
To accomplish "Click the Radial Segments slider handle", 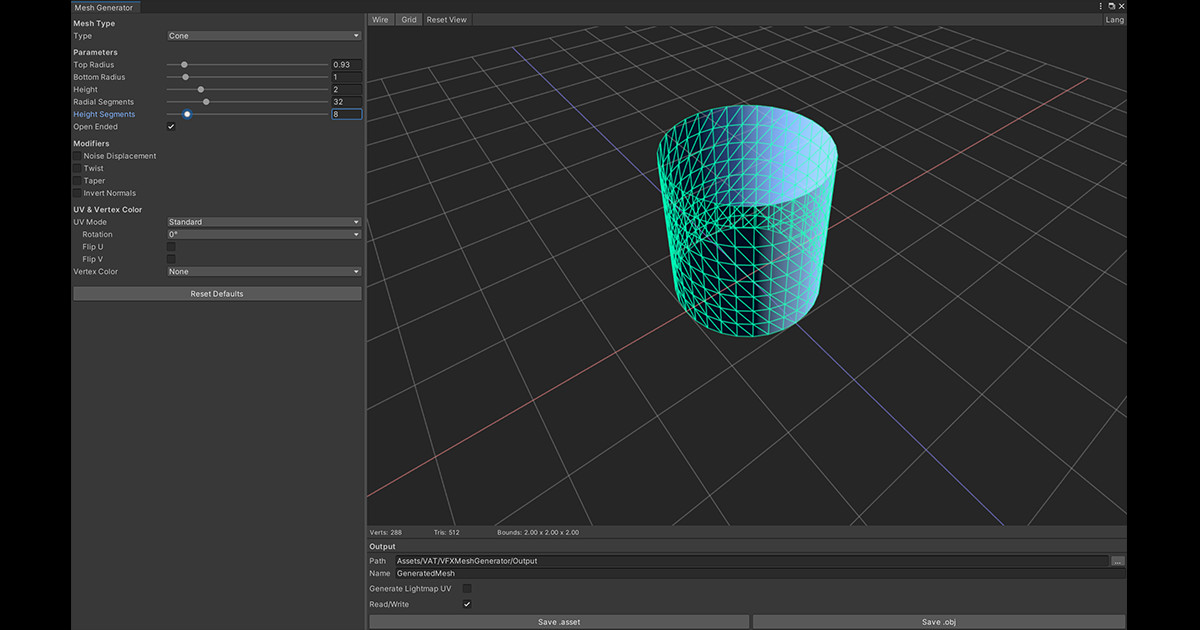I will 206,102.
